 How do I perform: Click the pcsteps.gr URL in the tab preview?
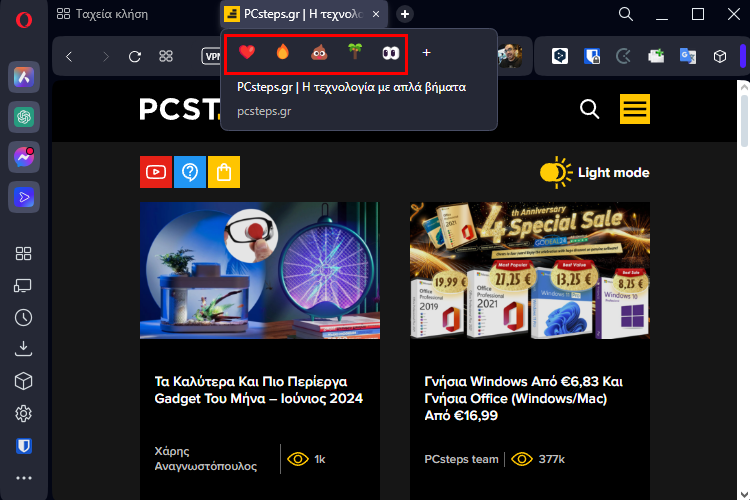point(264,111)
